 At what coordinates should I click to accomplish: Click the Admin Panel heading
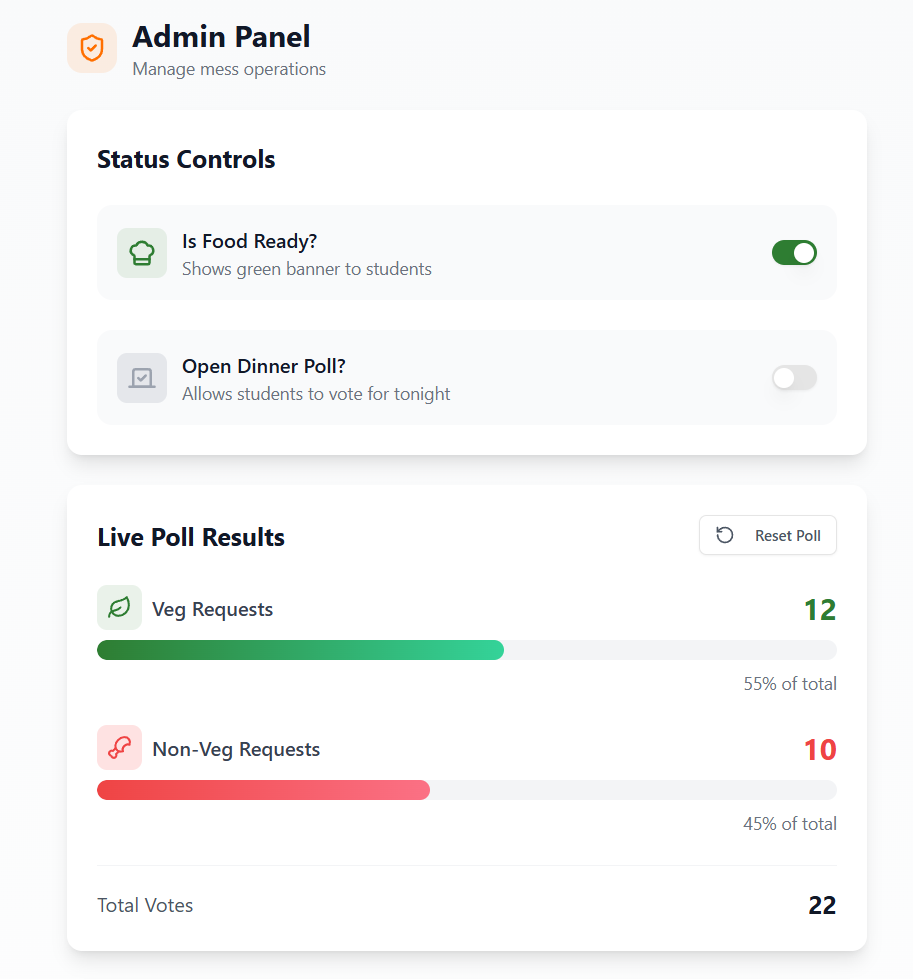[221, 37]
